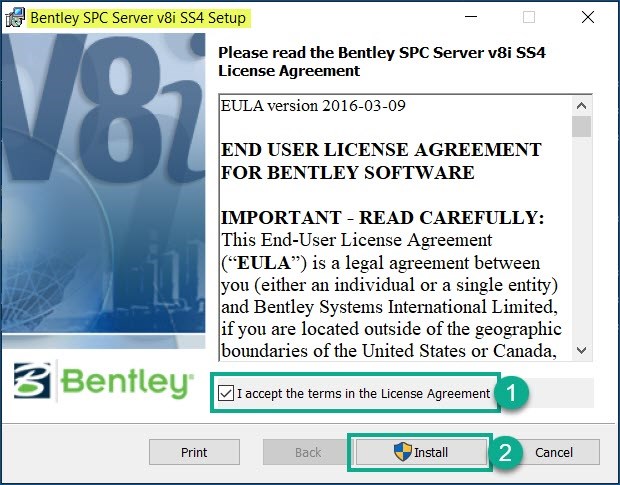The height and width of the screenshot is (485, 620).
Task: Click the license scrollbar up arrow
Action: click(x=581, y=106)
